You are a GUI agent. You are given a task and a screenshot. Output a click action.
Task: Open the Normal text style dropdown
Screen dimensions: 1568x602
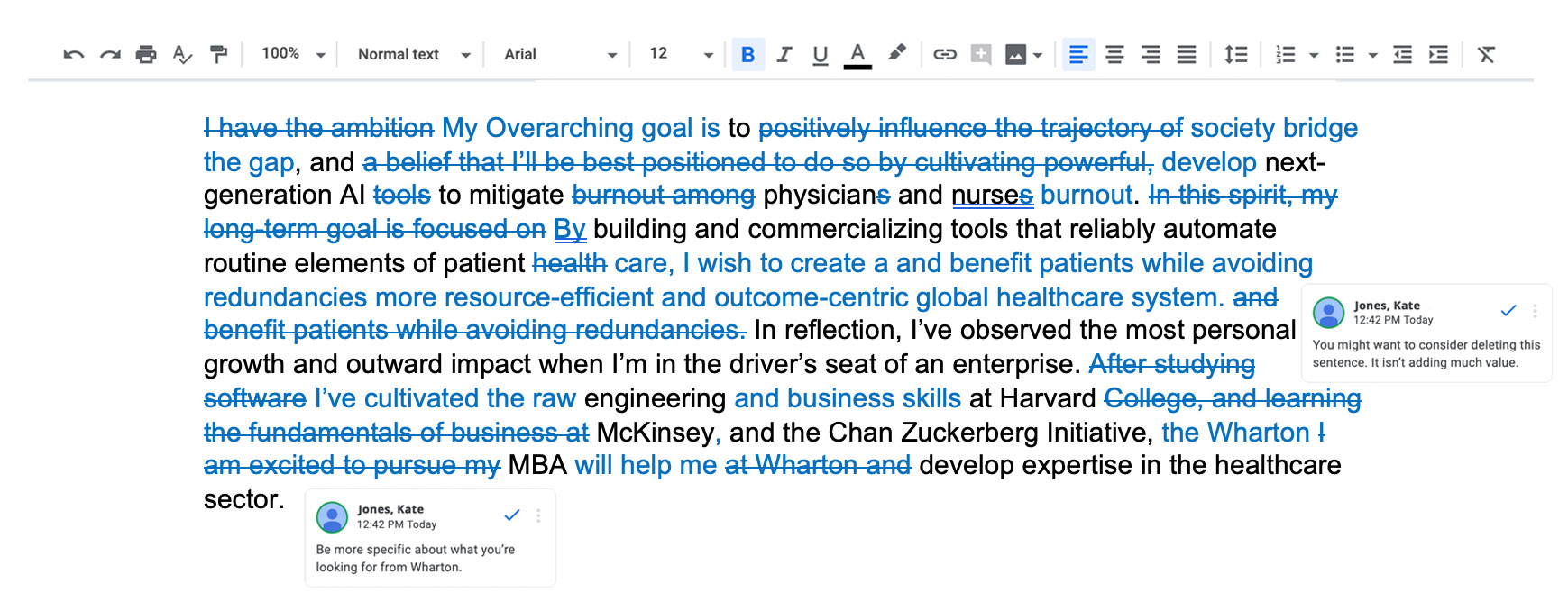pos(414,54)
